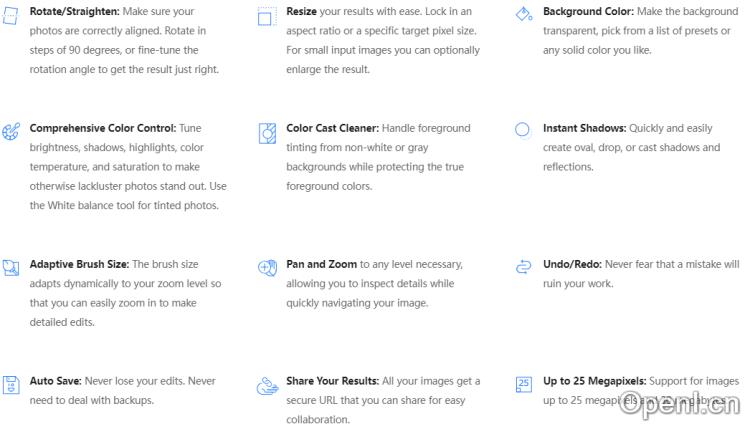The height and width of the screenshot is (424, 750).
Task: Click the Instant Shadows circle icon
Action: [522, 130]
